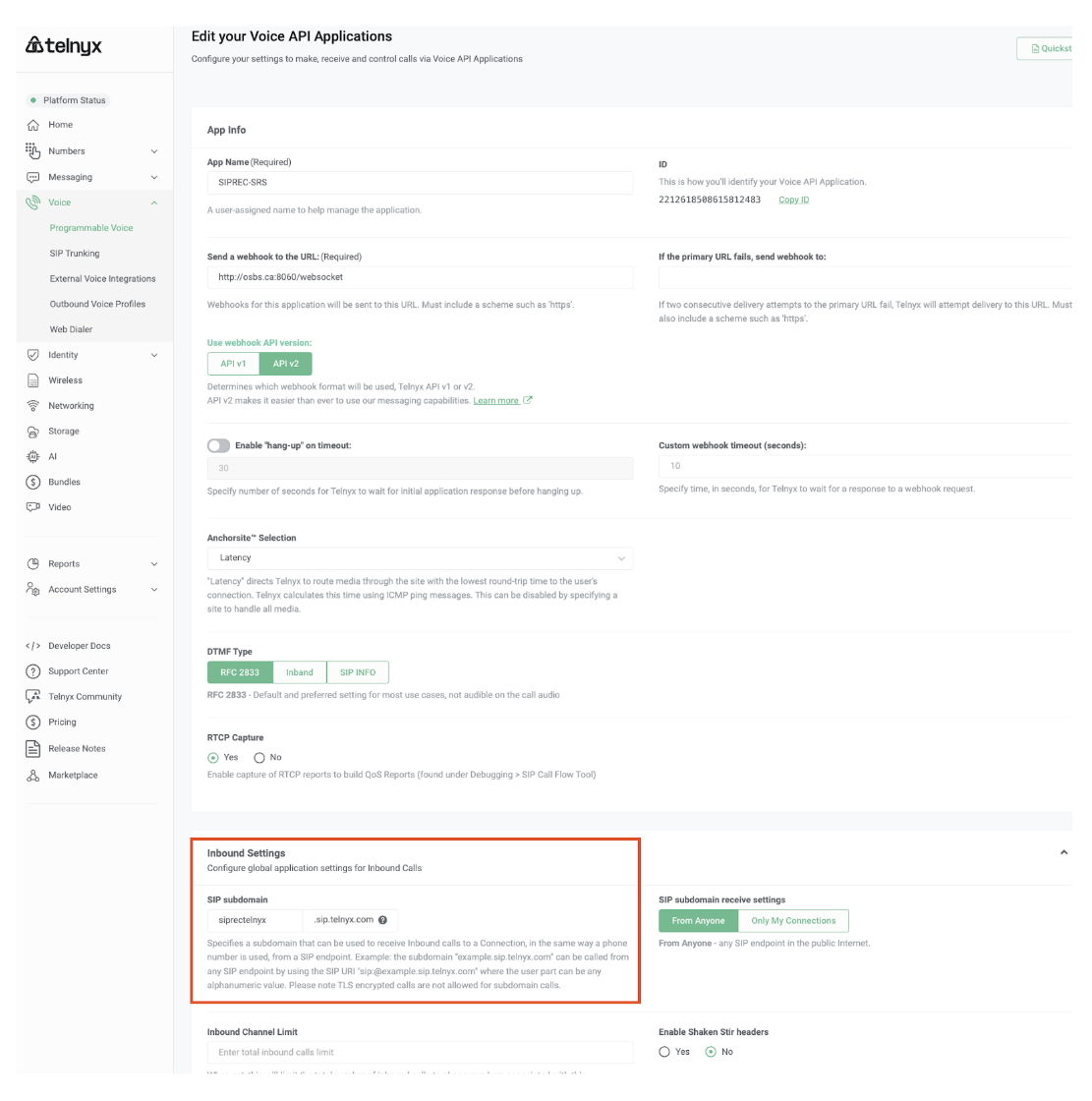Click the Support Center question mark icon
Screen dimensions: 1092x1101
[x=30, y=670]
